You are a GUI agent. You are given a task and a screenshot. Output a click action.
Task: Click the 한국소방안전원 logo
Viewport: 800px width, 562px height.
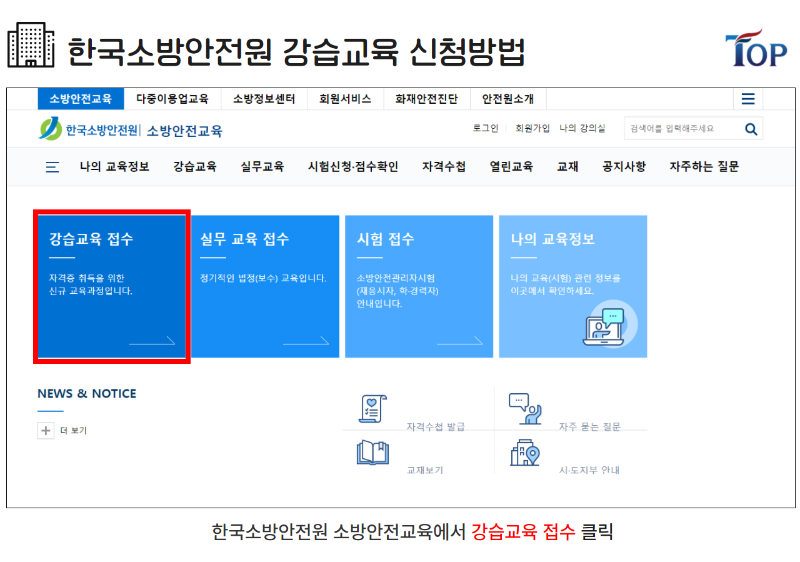[88, 130]
